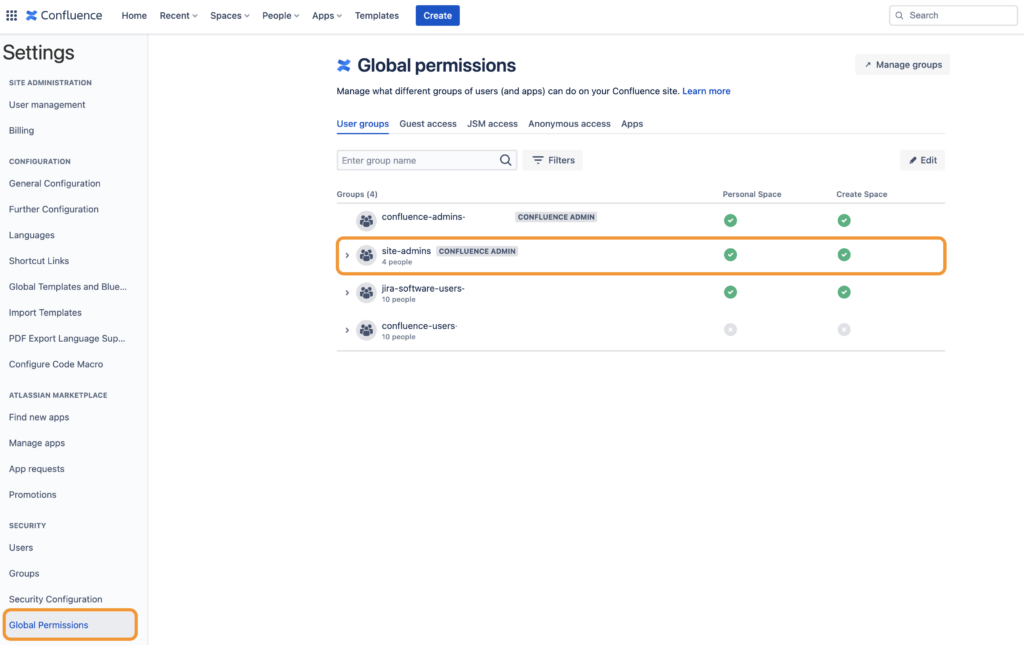The image size is (1024, 645).
Task: Click the blue Create button
Action: tap(438, 16)
